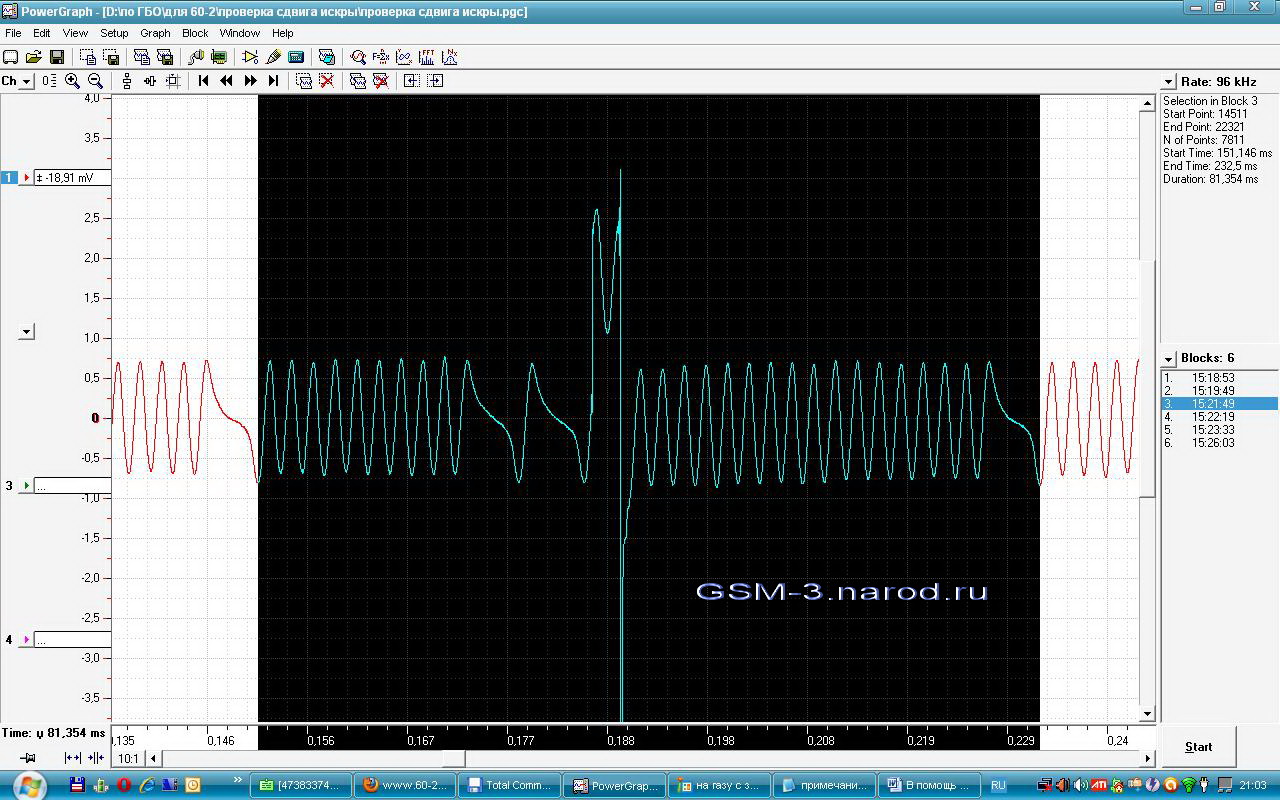The image size is (1280, 800).
Task: Click the Start button
Action: coord(1198,746)
